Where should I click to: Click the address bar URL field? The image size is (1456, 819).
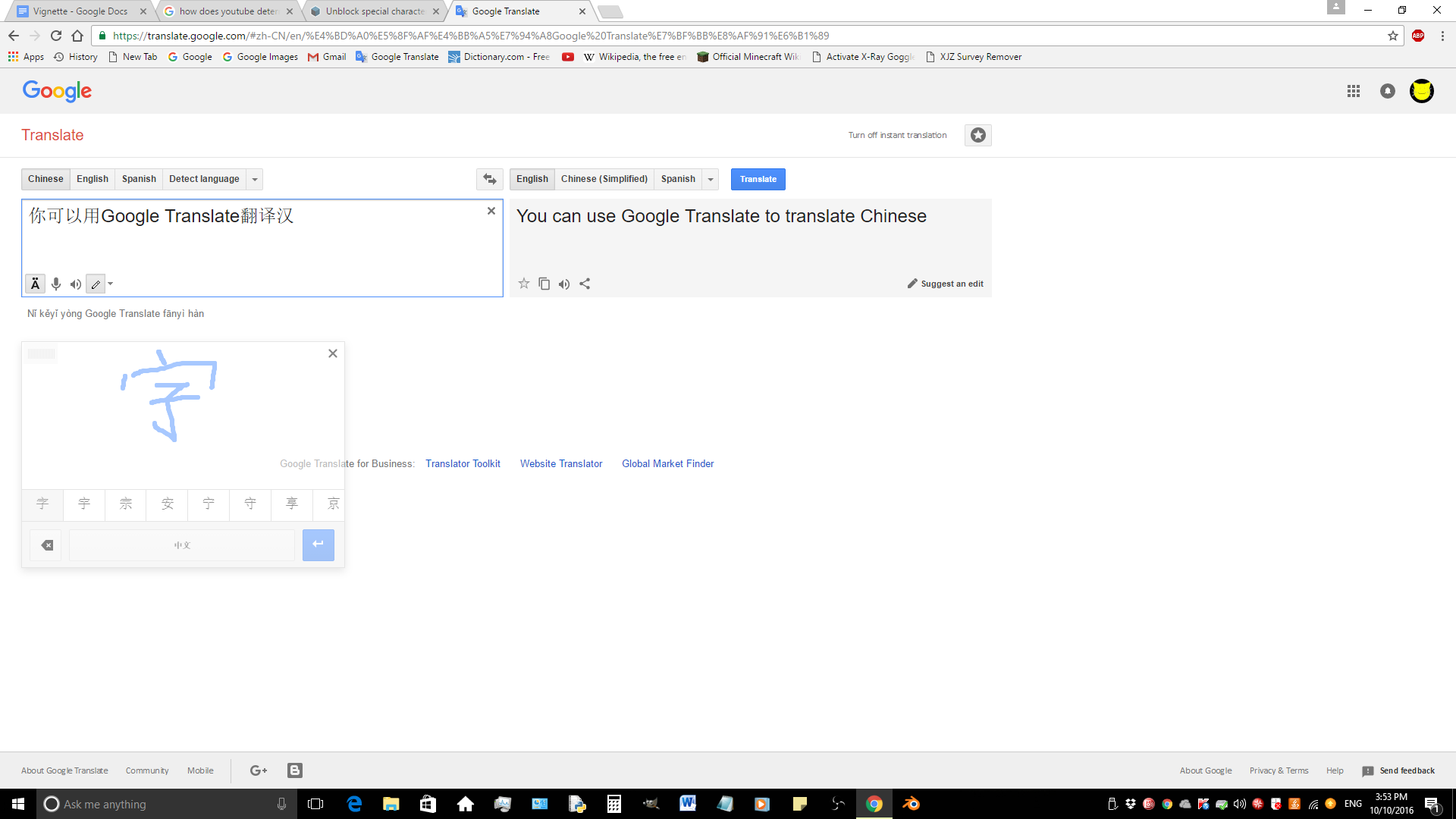coord(747,36)
